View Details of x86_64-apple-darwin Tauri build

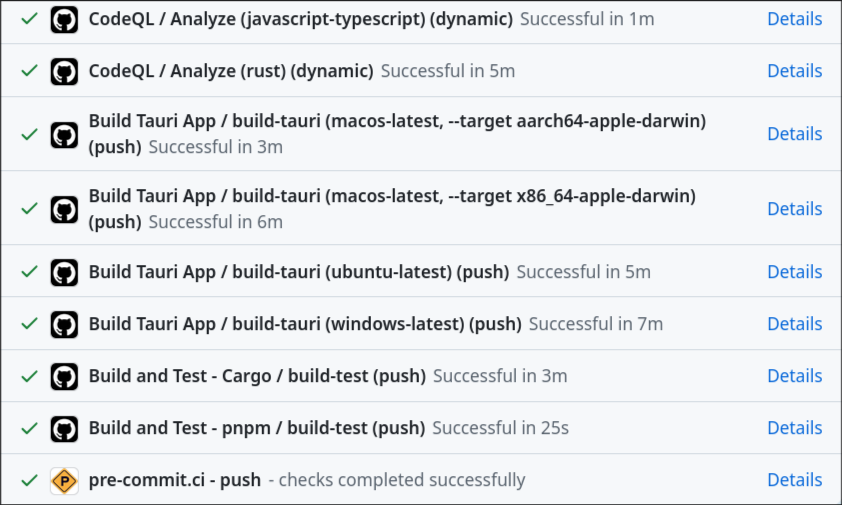tap(794, 209)
